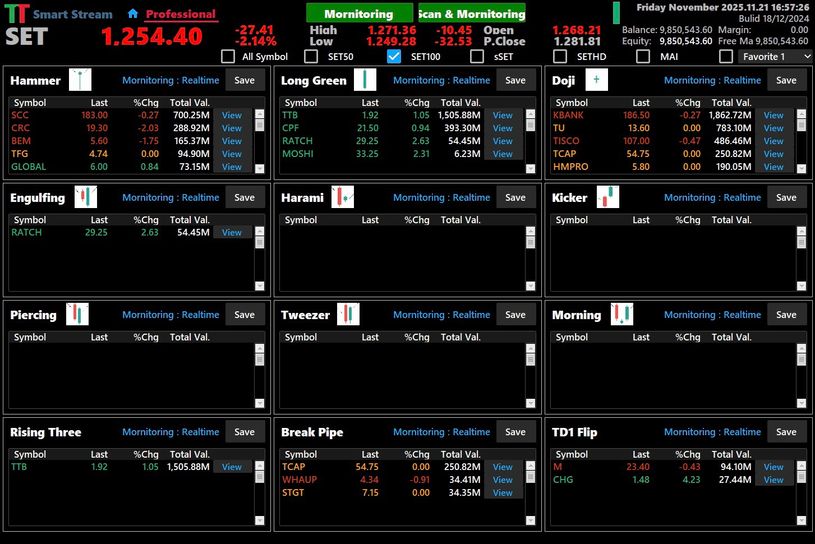Open the Scan & Mornitoring tab
815x544 pixels.
coord(471,14)
